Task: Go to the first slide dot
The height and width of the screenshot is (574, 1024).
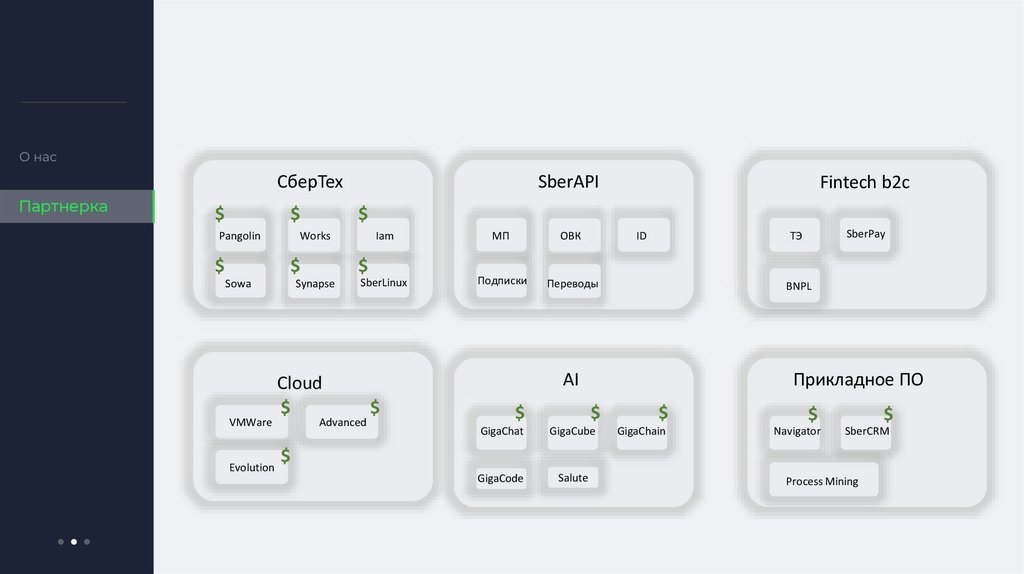Action: click(x=61, y=542)
